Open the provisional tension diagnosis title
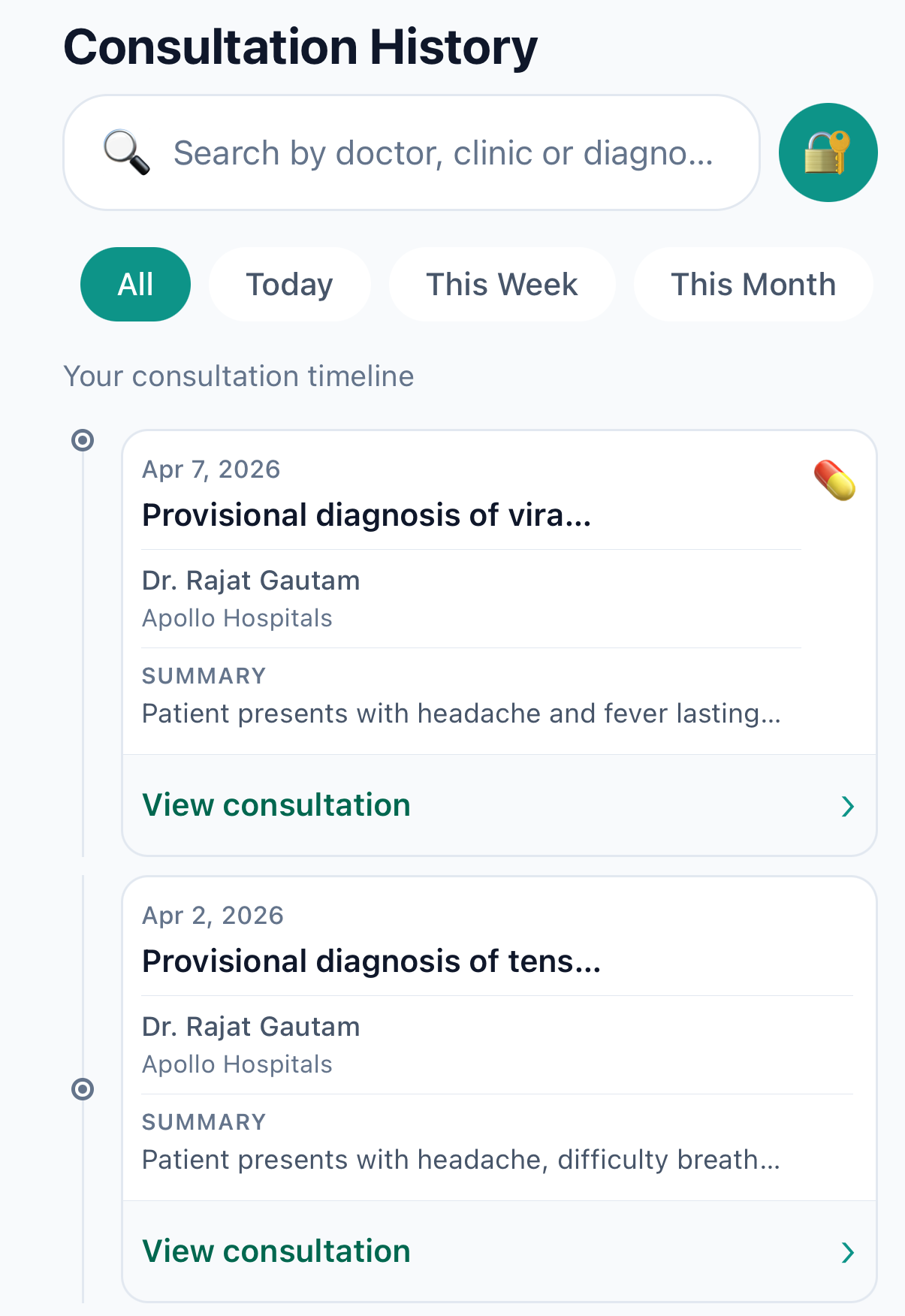The height and width of the screenshot is (1316, 905). point(371,961)
